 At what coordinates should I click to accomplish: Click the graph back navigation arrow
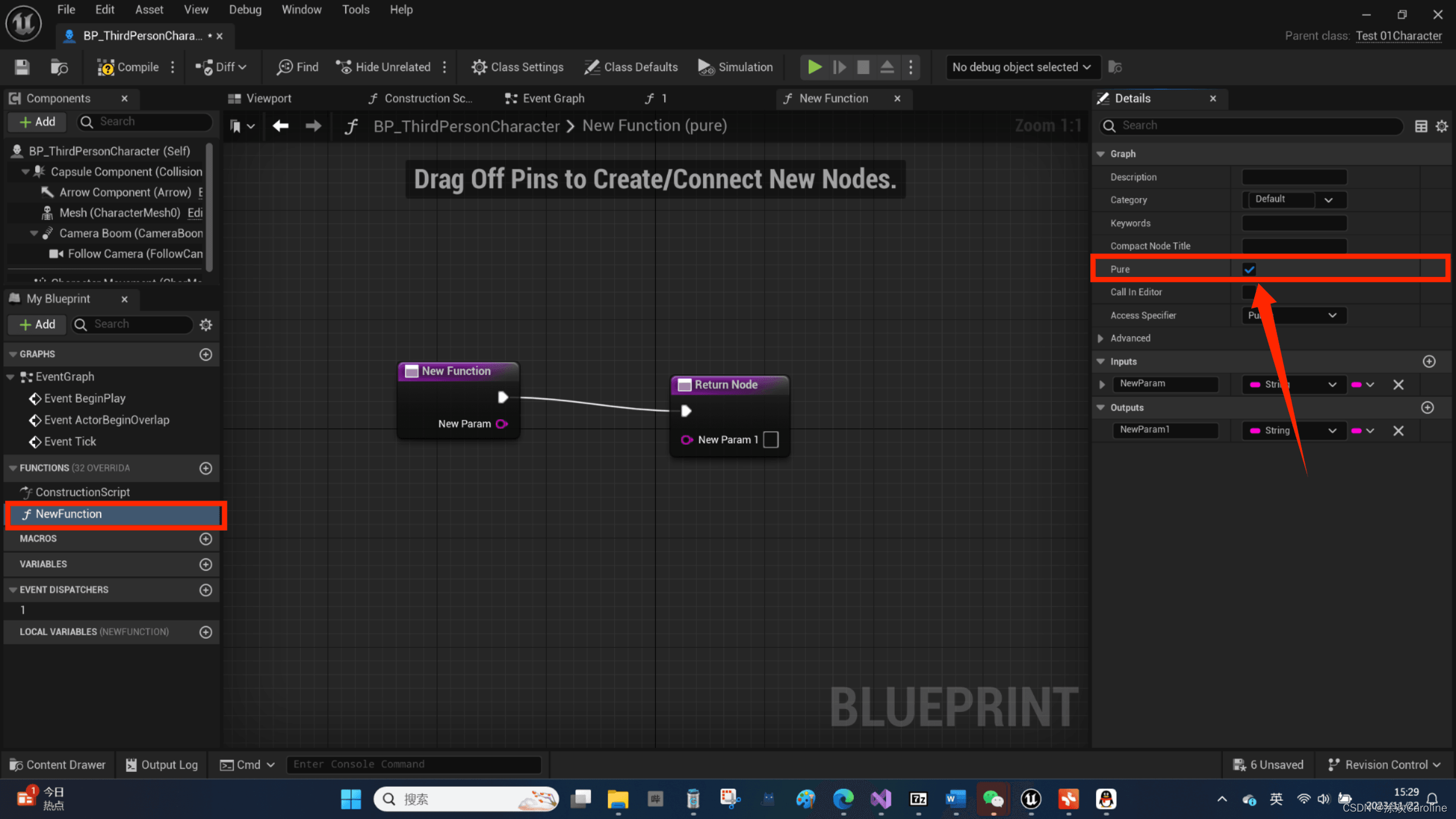[x=280, y=126]
